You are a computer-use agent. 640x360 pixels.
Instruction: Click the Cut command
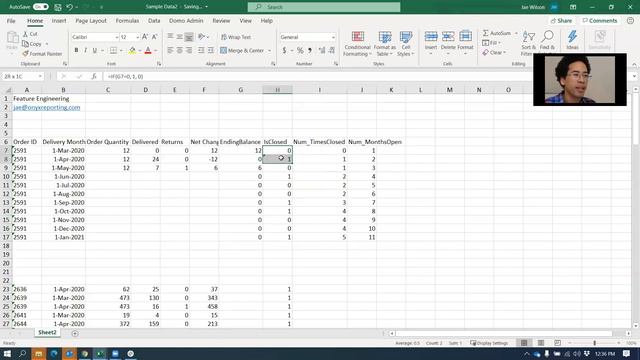[30, 34]
